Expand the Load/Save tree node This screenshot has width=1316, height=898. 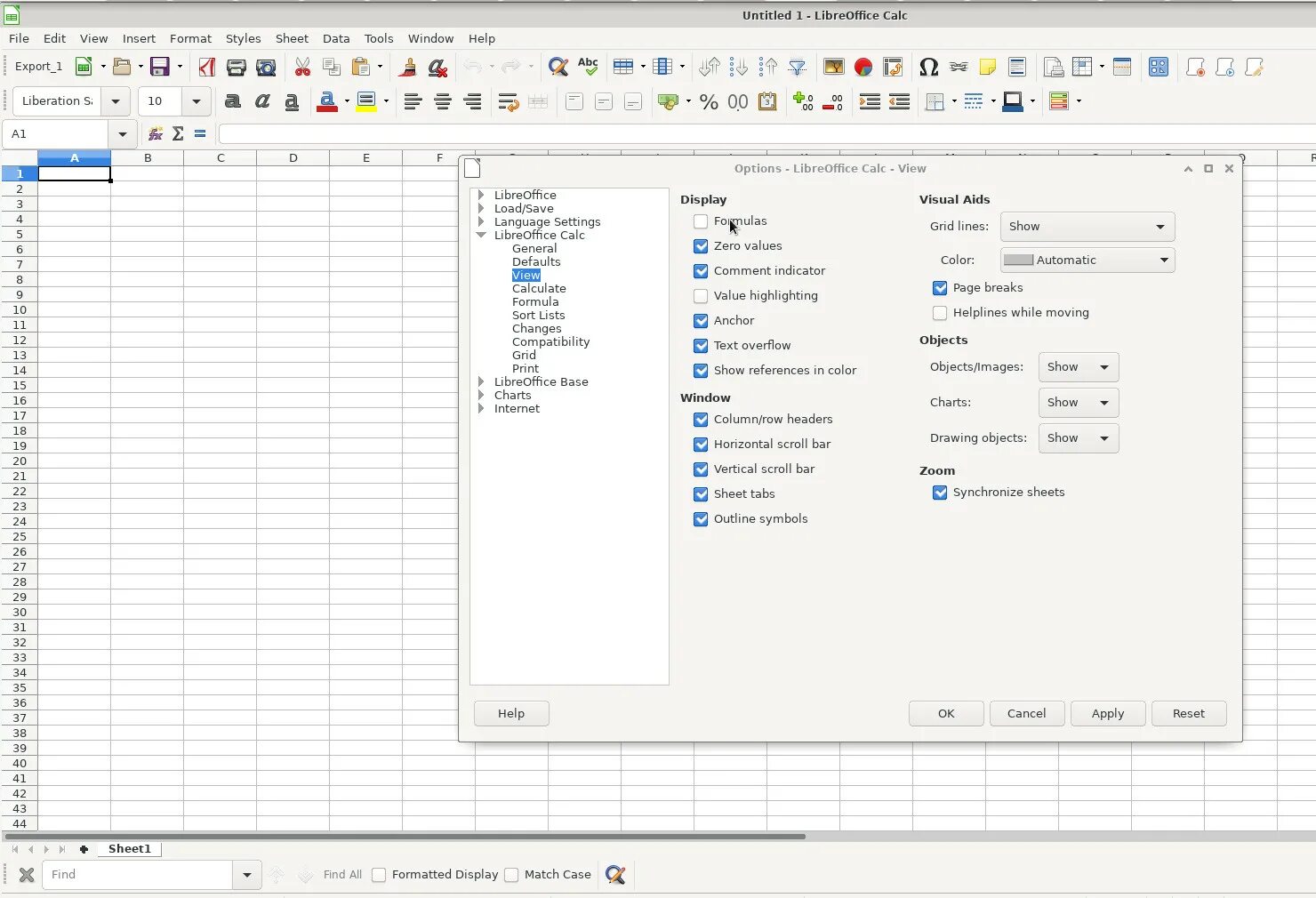coord(481,208)
